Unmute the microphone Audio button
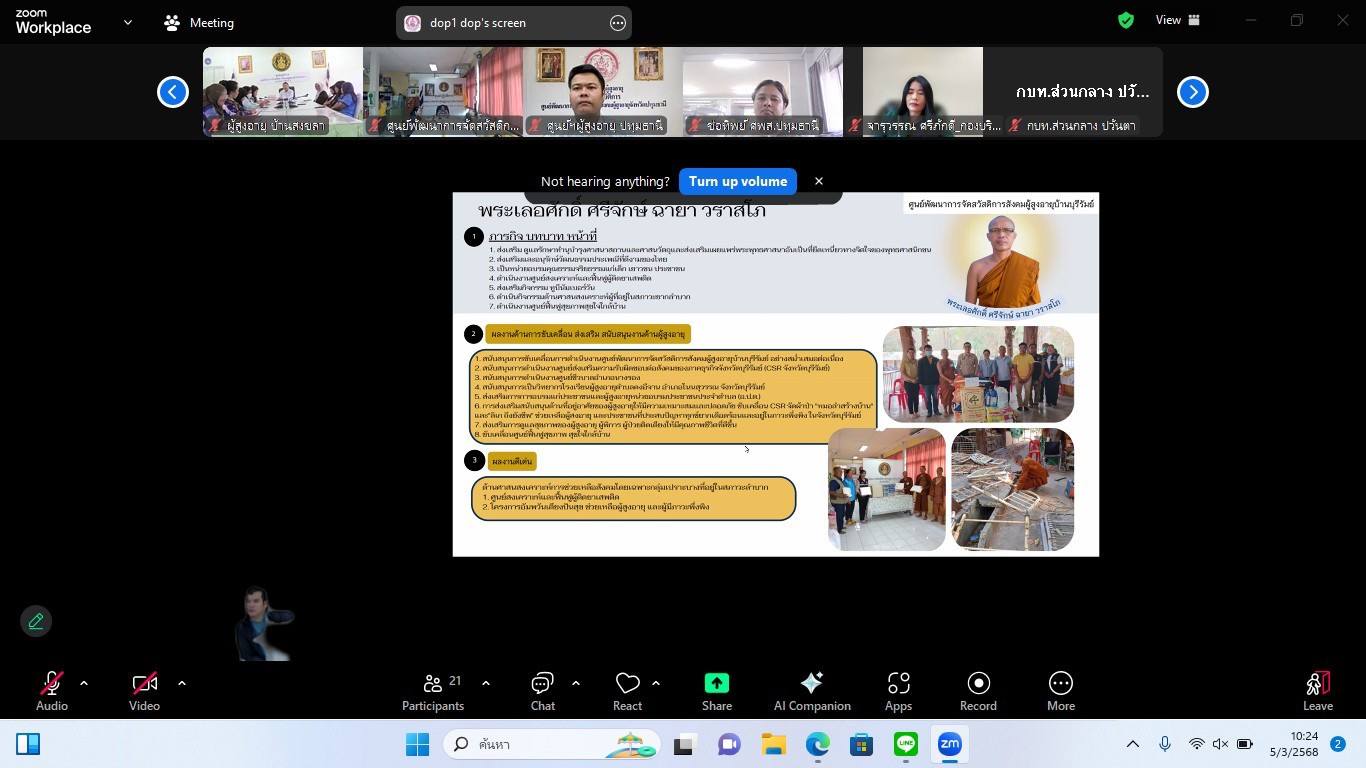The width and height of the screenshot is (1366, 768). click(51, 691)
